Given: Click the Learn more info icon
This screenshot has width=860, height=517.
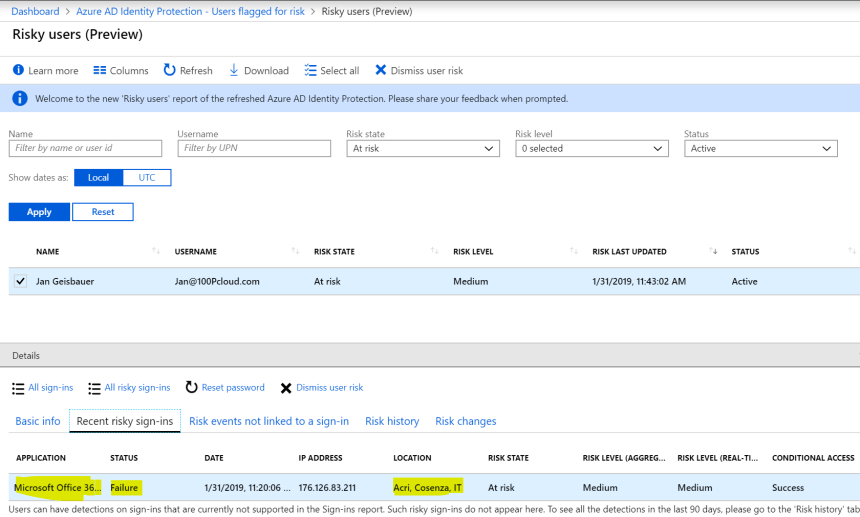Looking at the screenshot, I should (18, 71).
